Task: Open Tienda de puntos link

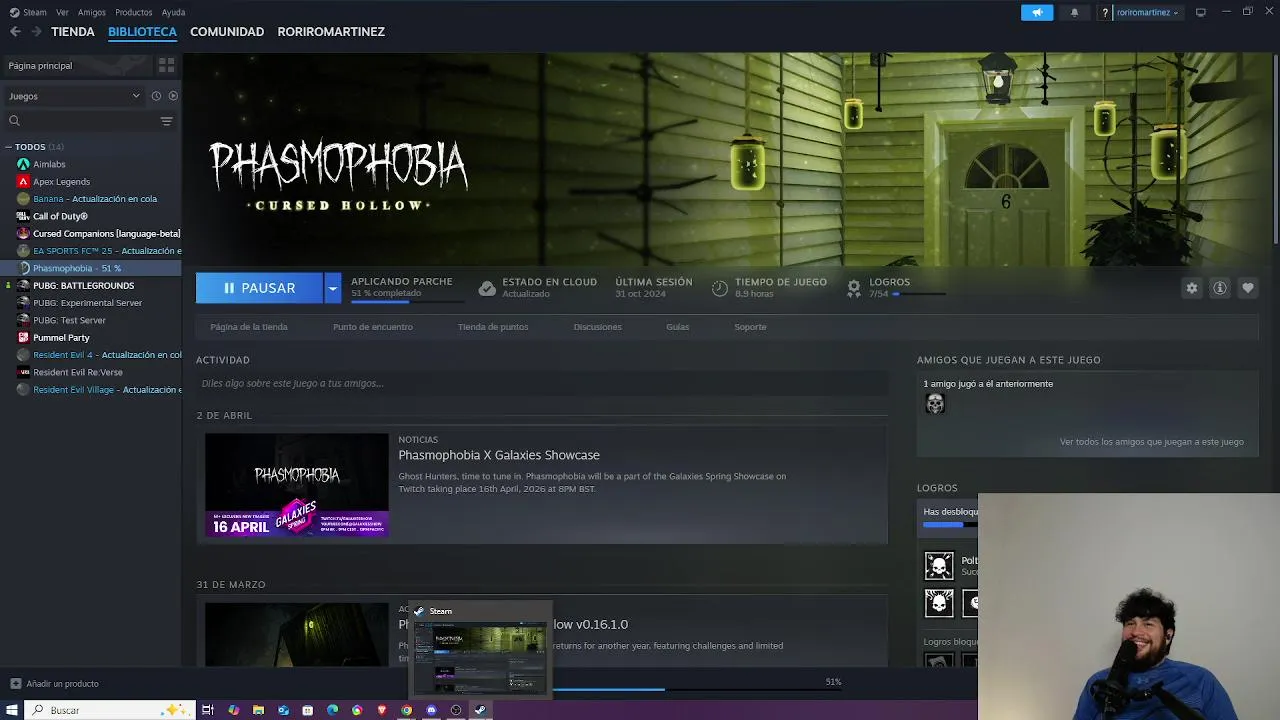Action: (x=493, y=327)
